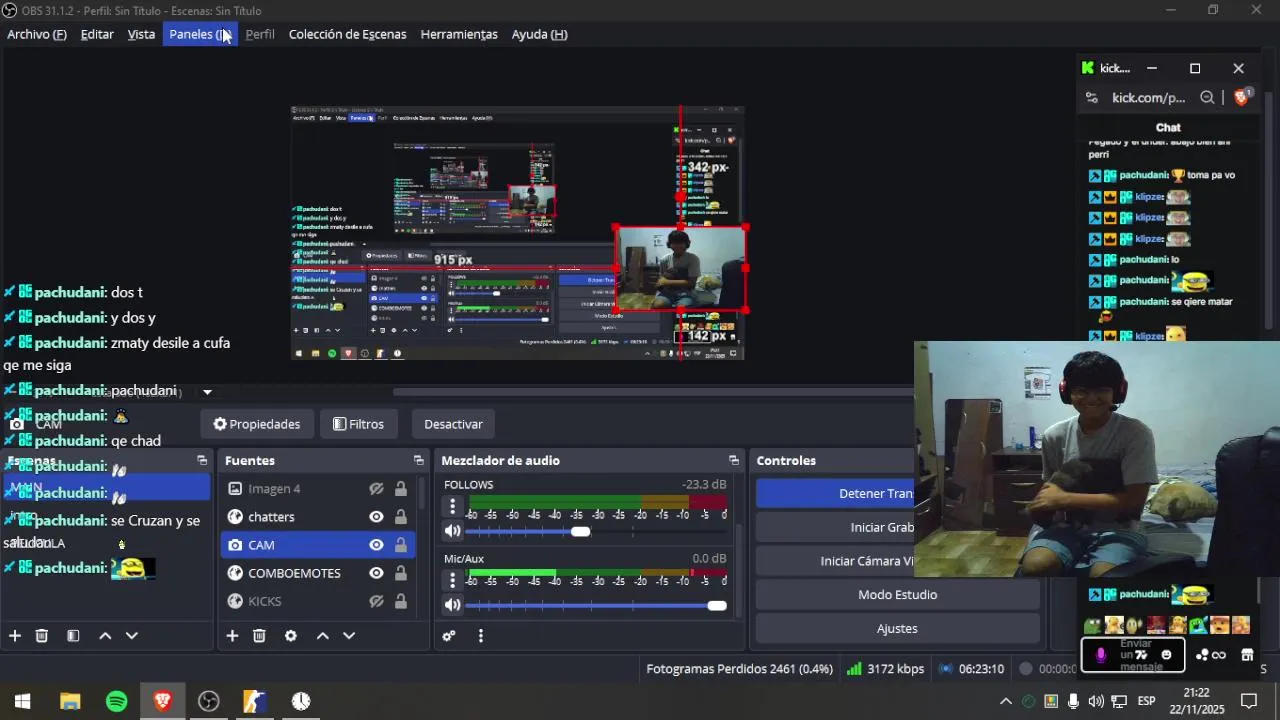Open Ajustes settings button
This screenshot has width=1280, height=720.
(x=897, y=628)
